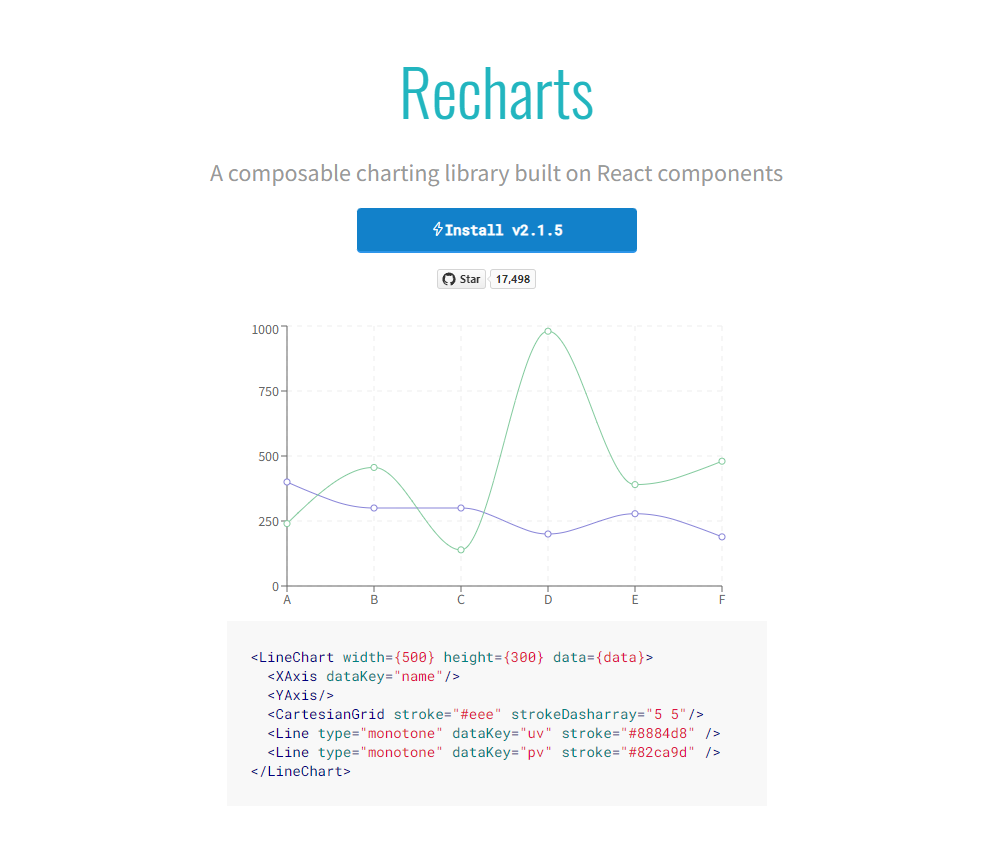
Task: Click the Y-axis label 500
Action: pyautogui.click(x=269, y=457)
